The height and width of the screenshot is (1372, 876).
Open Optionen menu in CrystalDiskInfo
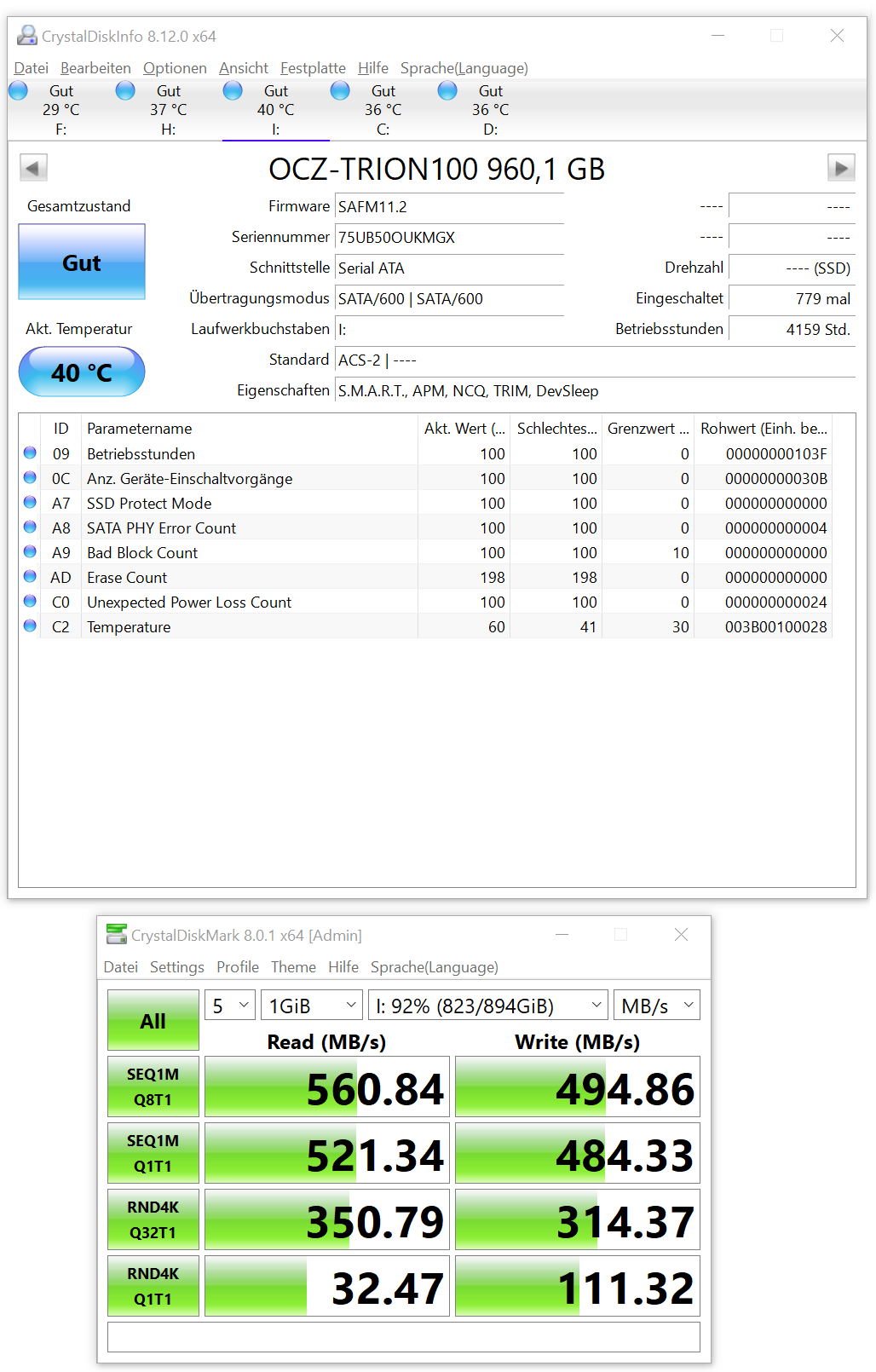175,68
